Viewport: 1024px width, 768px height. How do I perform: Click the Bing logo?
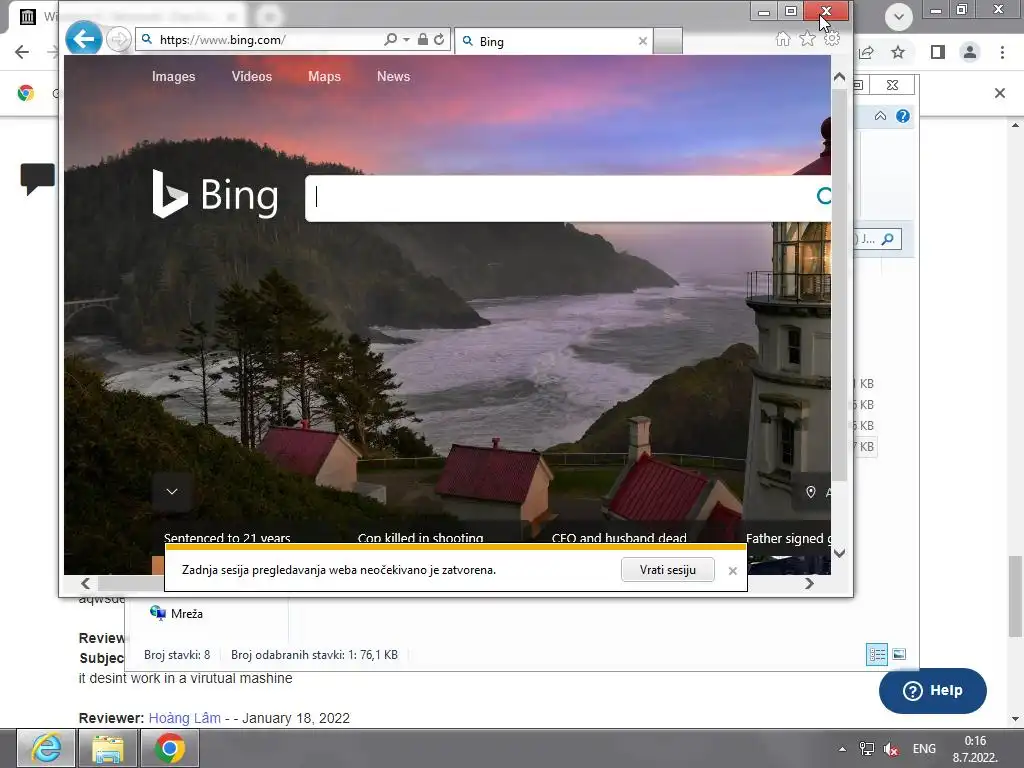[x=215, y=194]
